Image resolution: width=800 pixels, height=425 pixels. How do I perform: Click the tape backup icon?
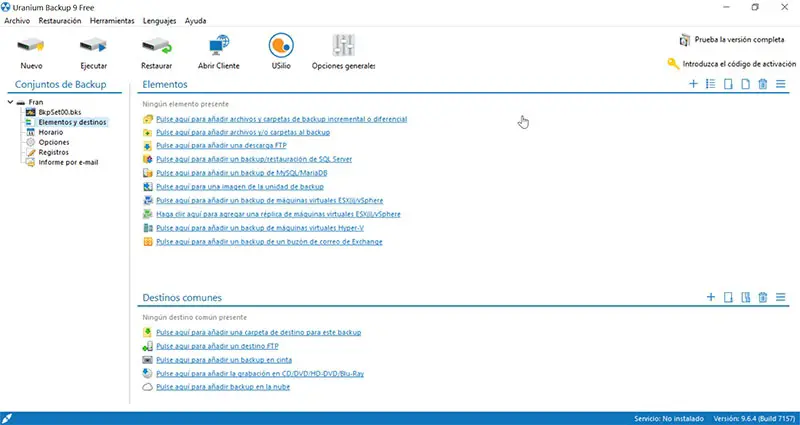coord(148,360)
